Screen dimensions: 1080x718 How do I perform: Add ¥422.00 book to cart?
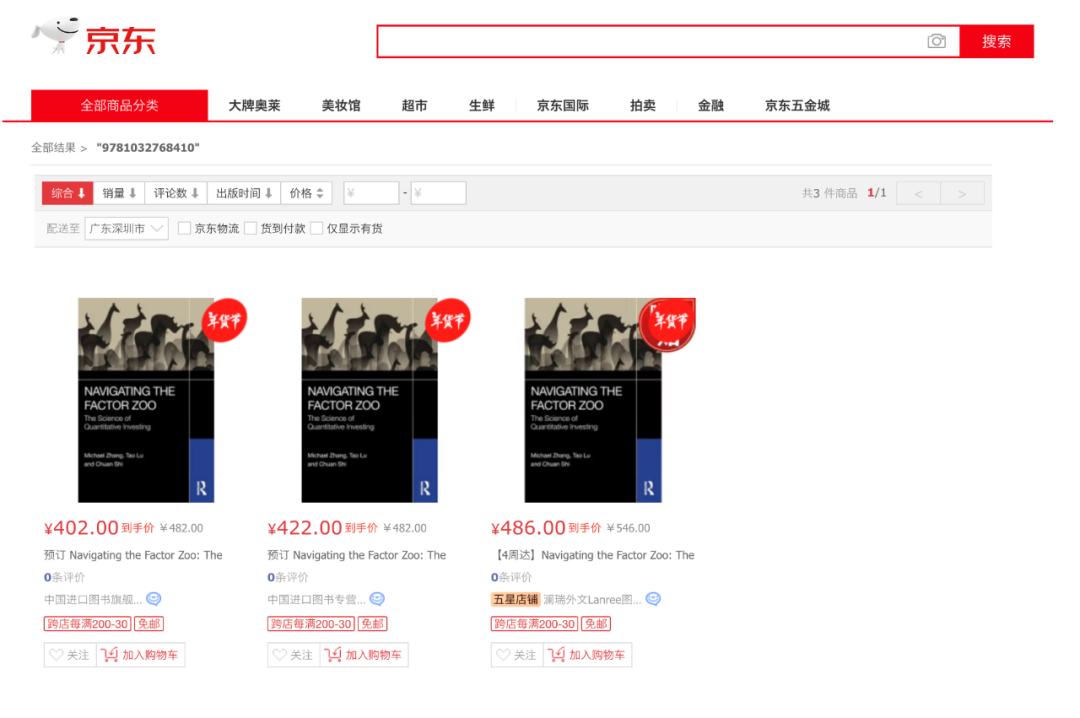[x=364, y=655]
